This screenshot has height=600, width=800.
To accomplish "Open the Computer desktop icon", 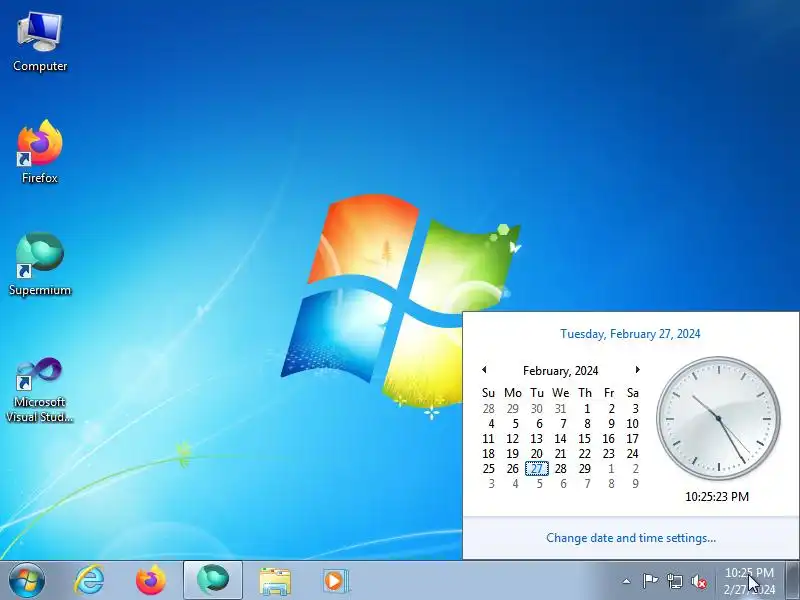I will 40,42.
